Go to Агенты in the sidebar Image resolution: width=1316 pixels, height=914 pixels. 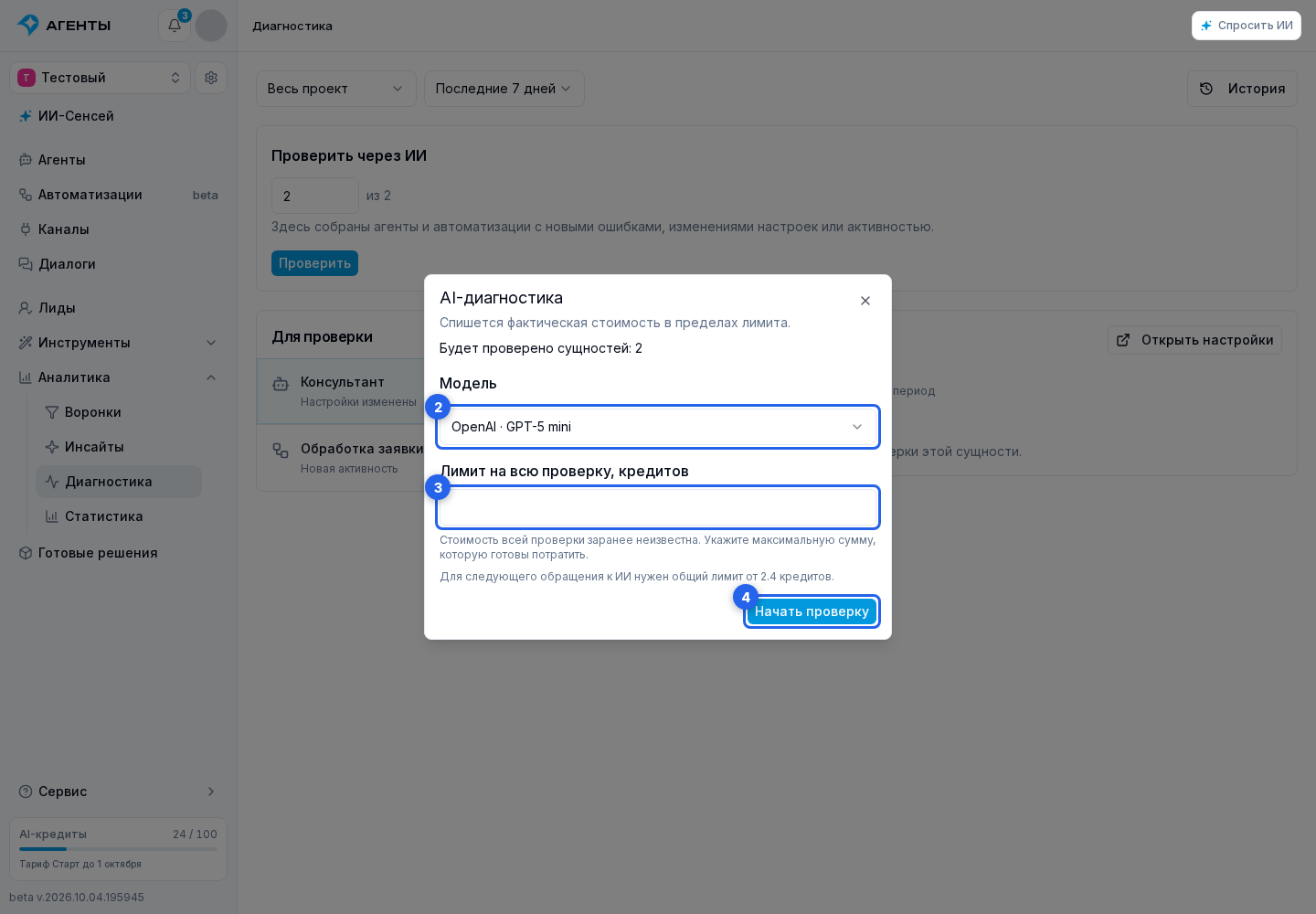[119, 160]
